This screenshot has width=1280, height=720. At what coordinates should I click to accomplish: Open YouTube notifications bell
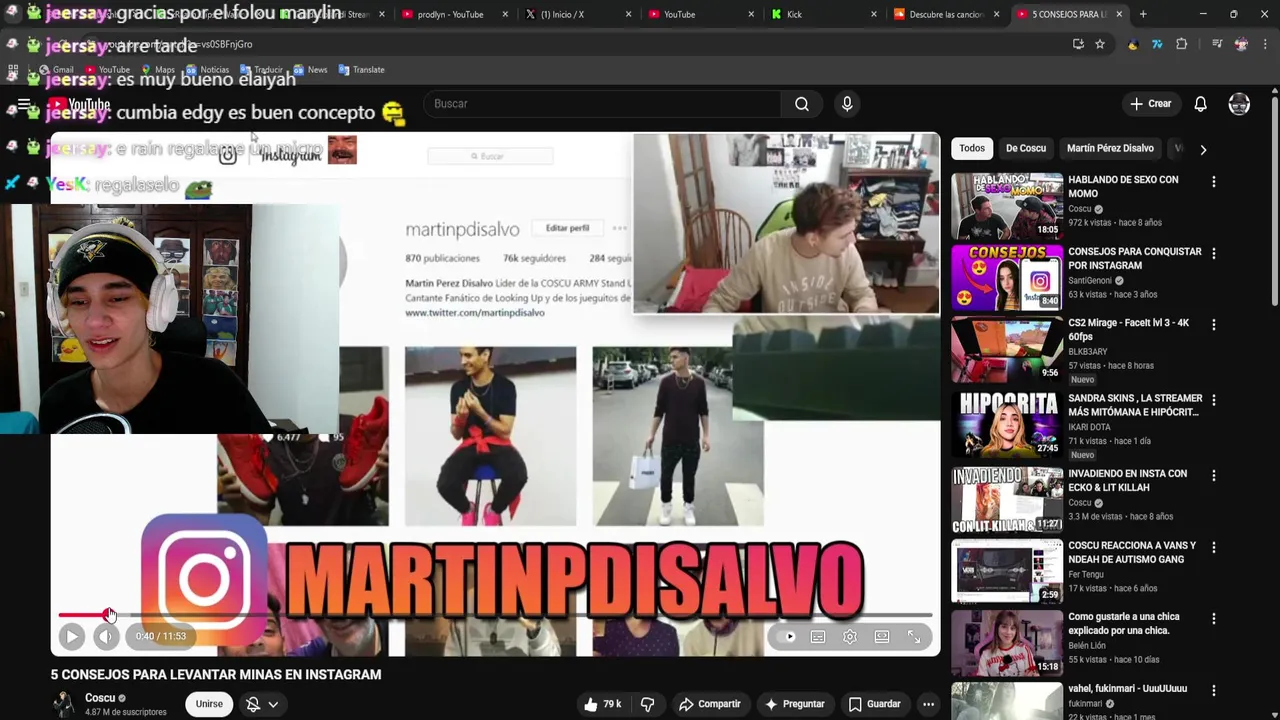pos(1200,104)
